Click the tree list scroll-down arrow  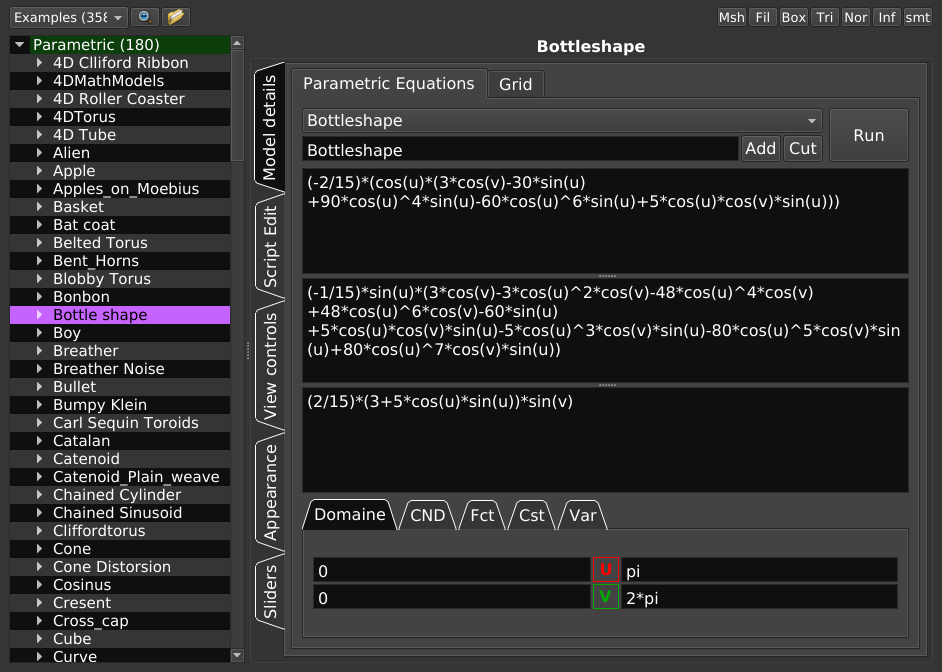point(237,655)
